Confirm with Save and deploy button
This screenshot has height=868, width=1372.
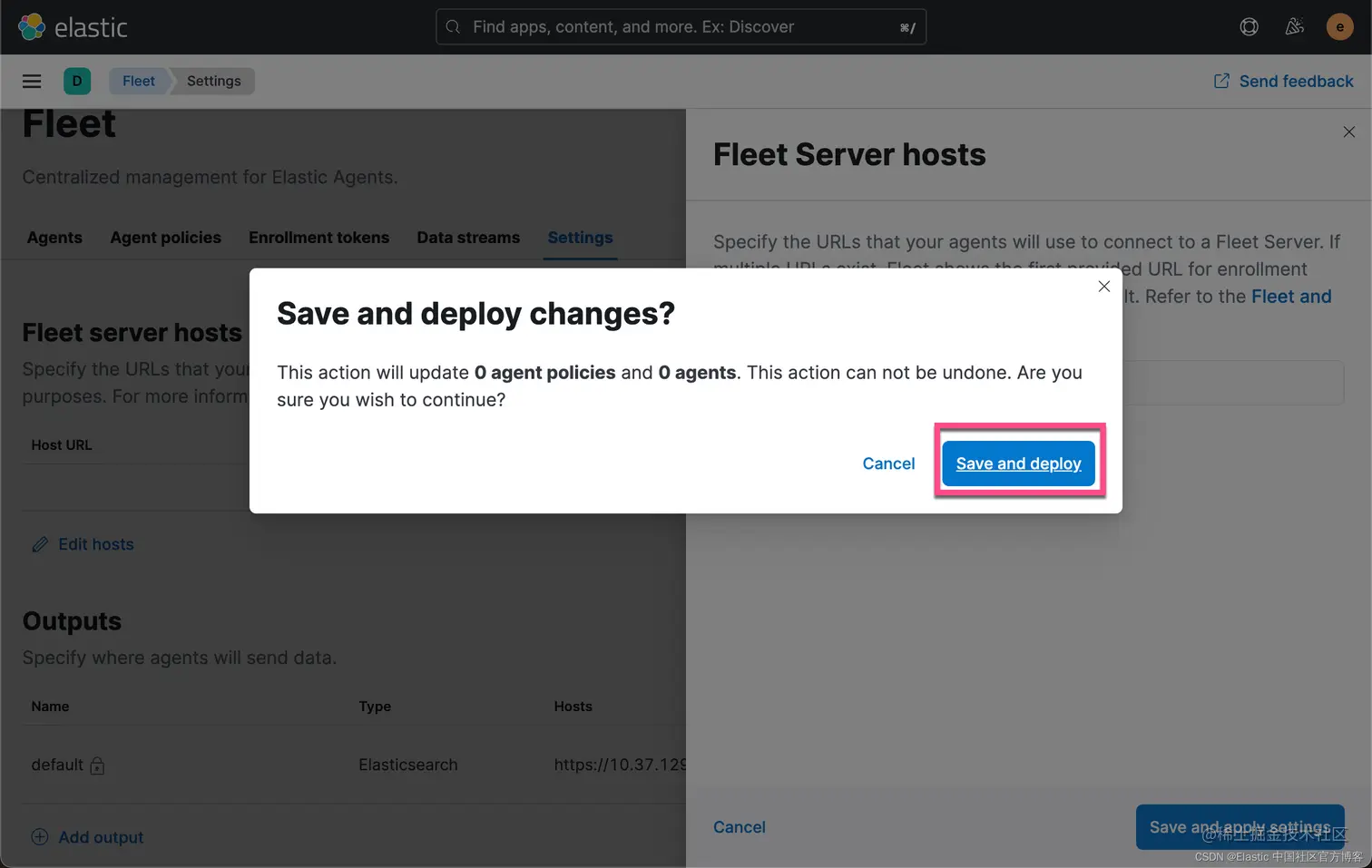click(1019, 463)
